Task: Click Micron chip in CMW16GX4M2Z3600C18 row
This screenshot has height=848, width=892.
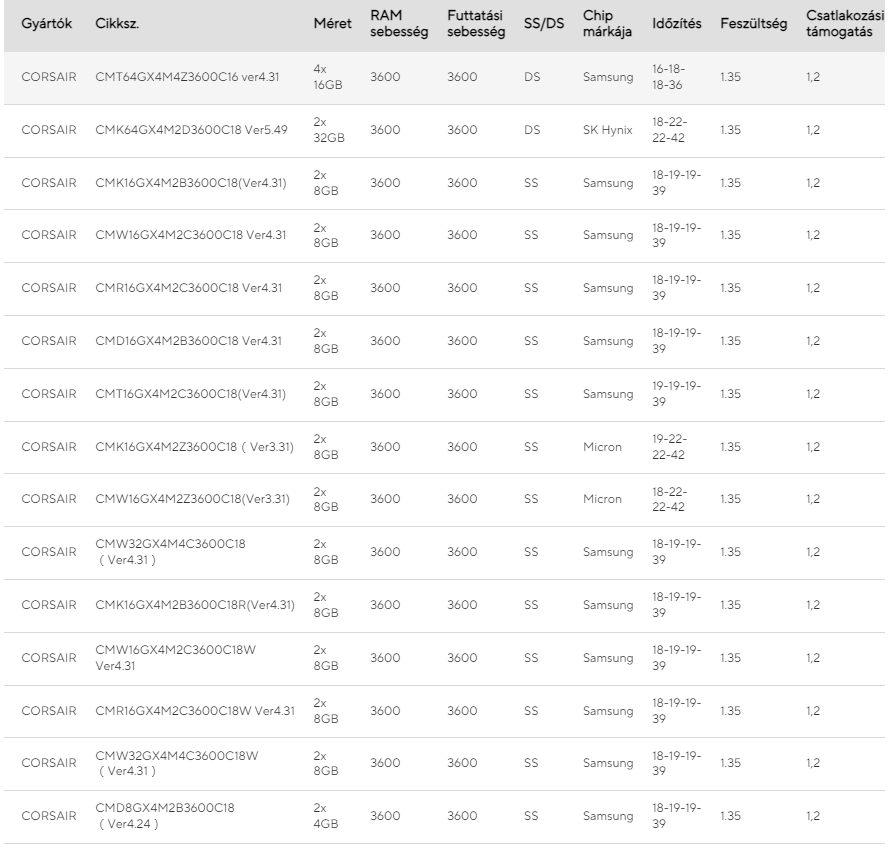Action: tap(602, 499)
